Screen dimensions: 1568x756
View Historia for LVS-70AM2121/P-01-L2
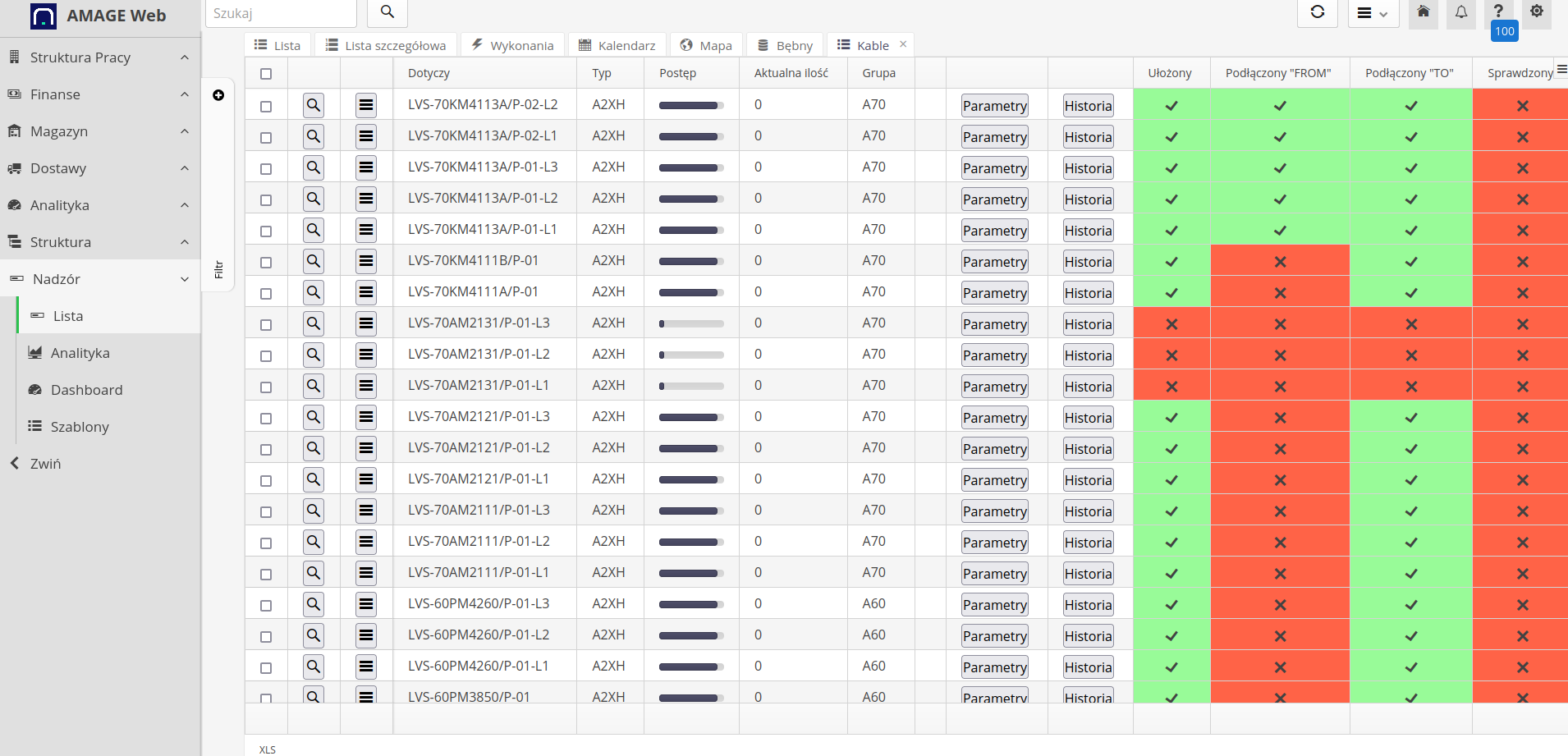coord(1088,448)
